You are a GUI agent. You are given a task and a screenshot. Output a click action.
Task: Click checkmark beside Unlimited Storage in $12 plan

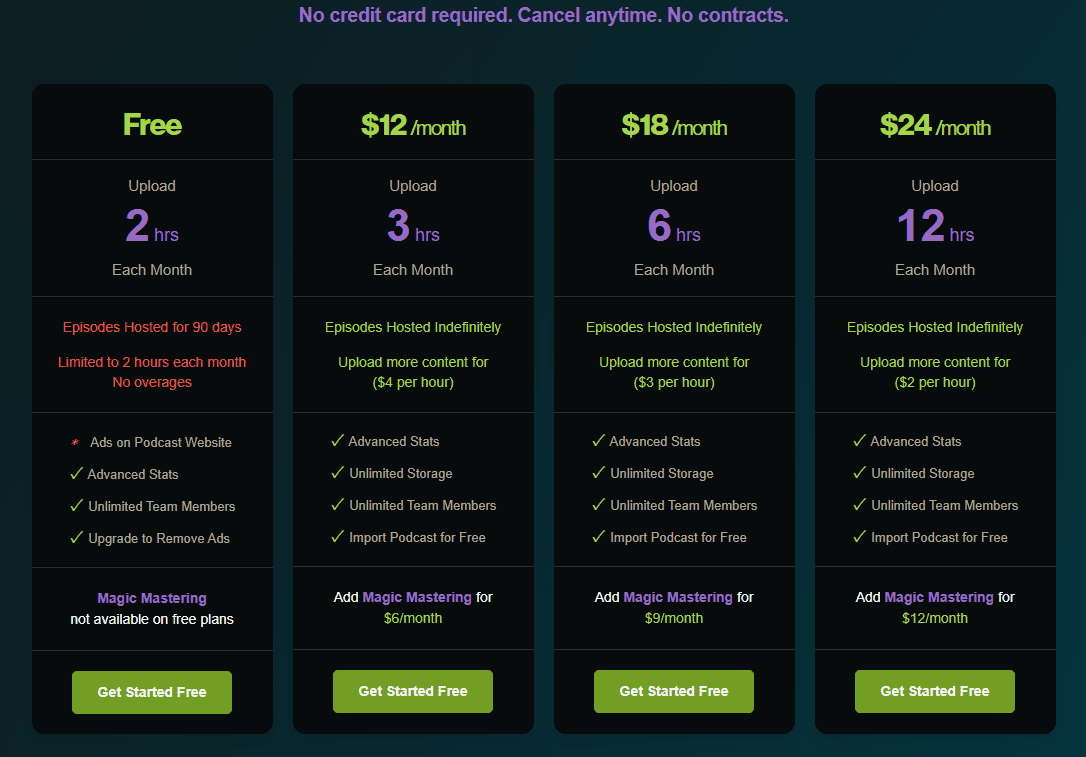(x=338, y=472)
